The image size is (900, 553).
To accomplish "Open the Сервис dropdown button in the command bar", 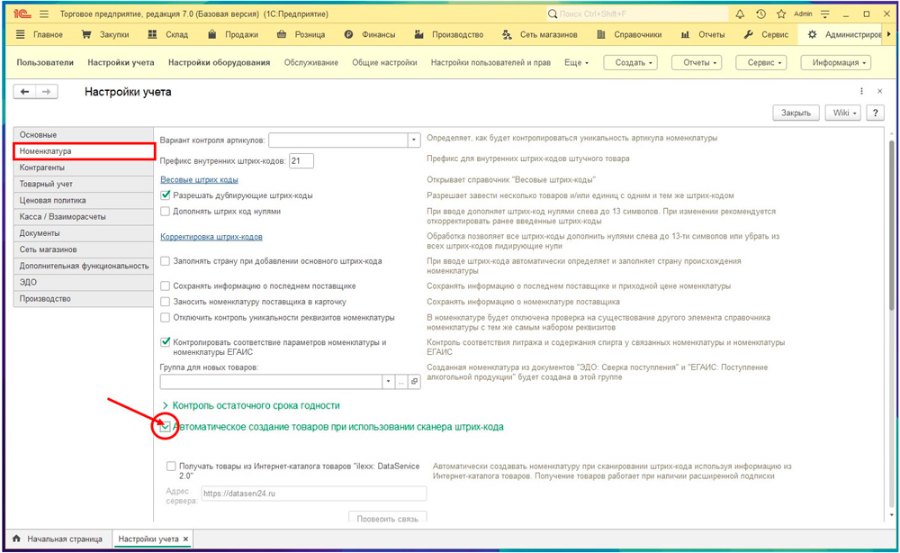I will pyautogui.click(x=761, y=63).
